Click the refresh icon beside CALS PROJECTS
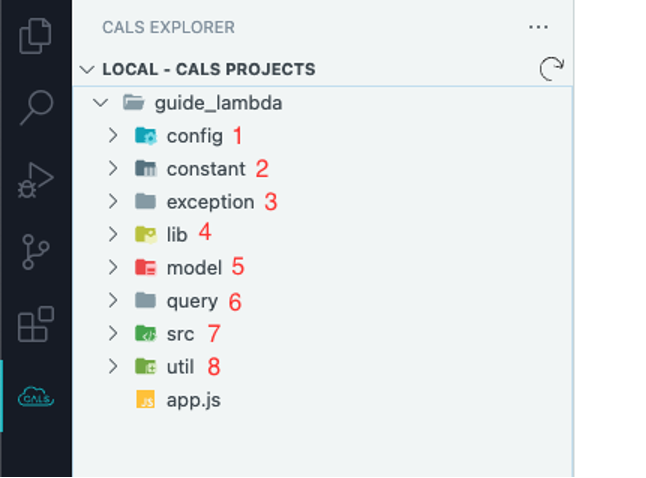The height and width of the screenshot is (478, 646). tap(550, 69)
